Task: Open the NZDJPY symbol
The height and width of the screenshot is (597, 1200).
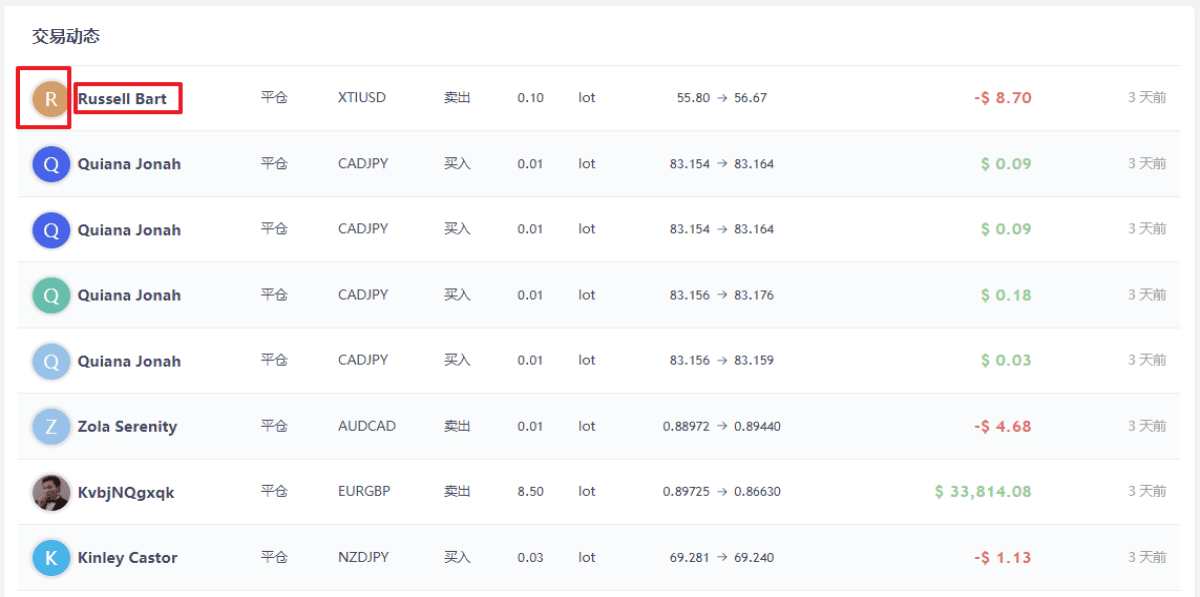Action: pyautogui.click(x=364, y=557)
